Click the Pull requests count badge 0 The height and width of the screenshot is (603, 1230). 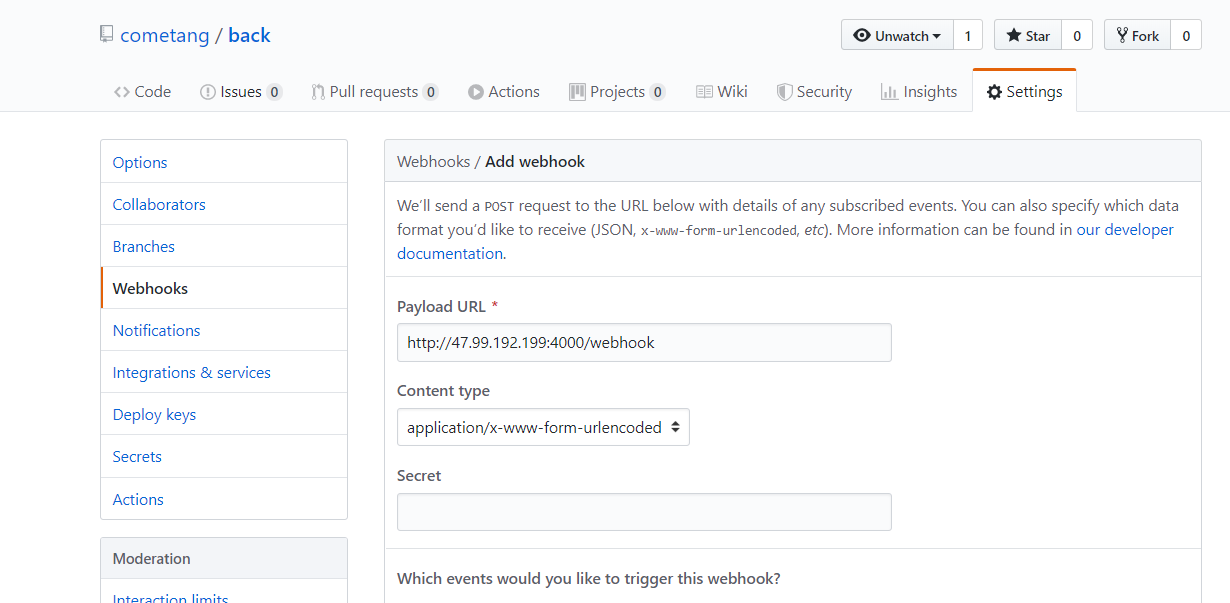click(430, 92)
